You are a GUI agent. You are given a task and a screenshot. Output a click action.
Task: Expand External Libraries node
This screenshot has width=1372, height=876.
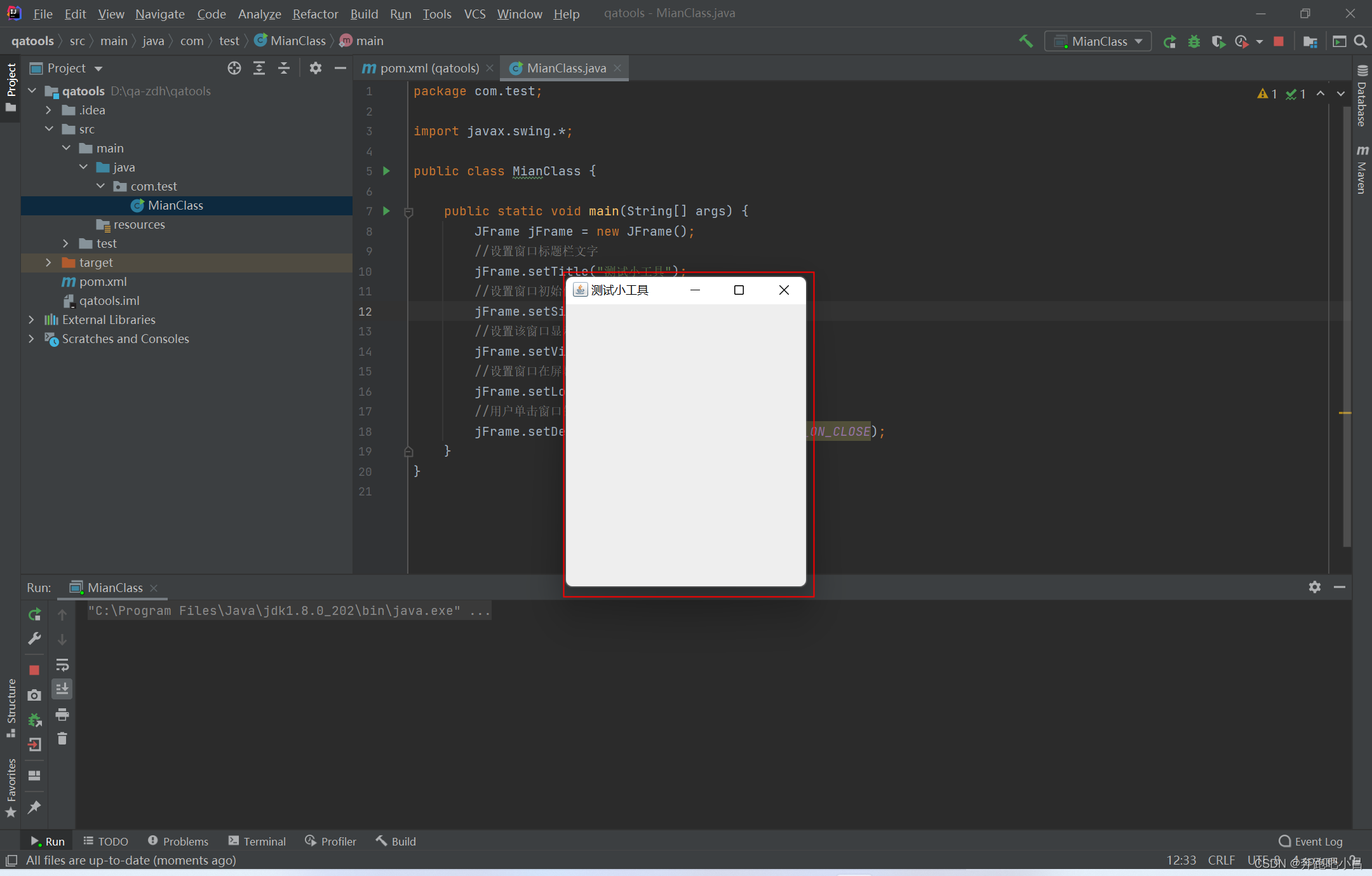31,320
